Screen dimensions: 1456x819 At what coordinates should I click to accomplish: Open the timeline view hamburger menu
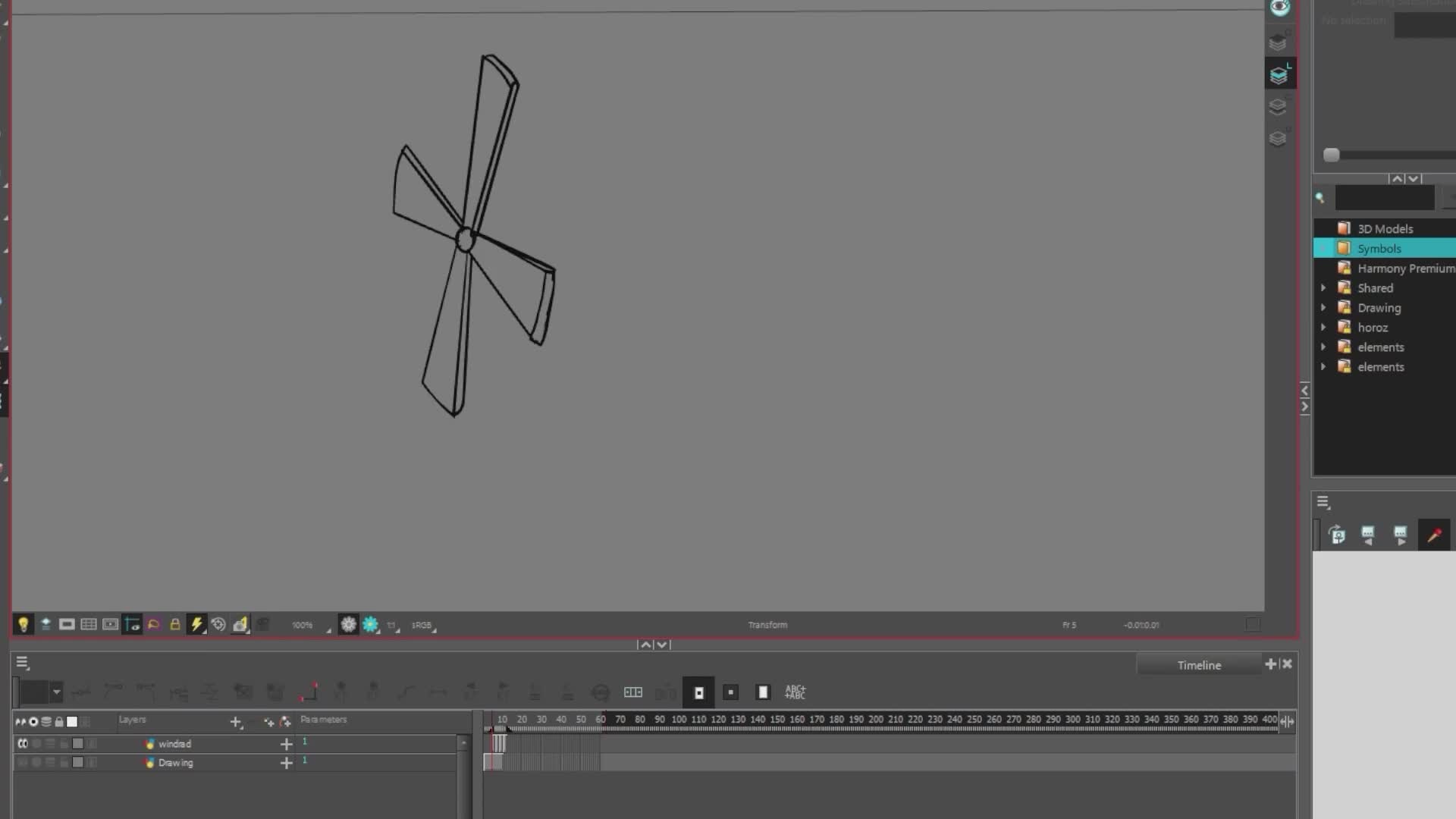[x=22, y=663]
